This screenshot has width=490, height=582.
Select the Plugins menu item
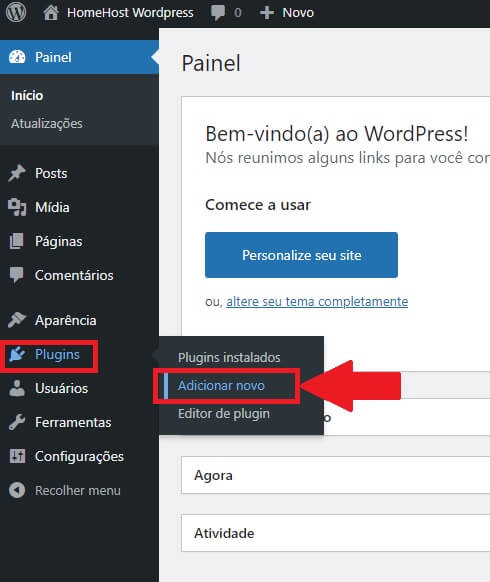pos(79,354)
